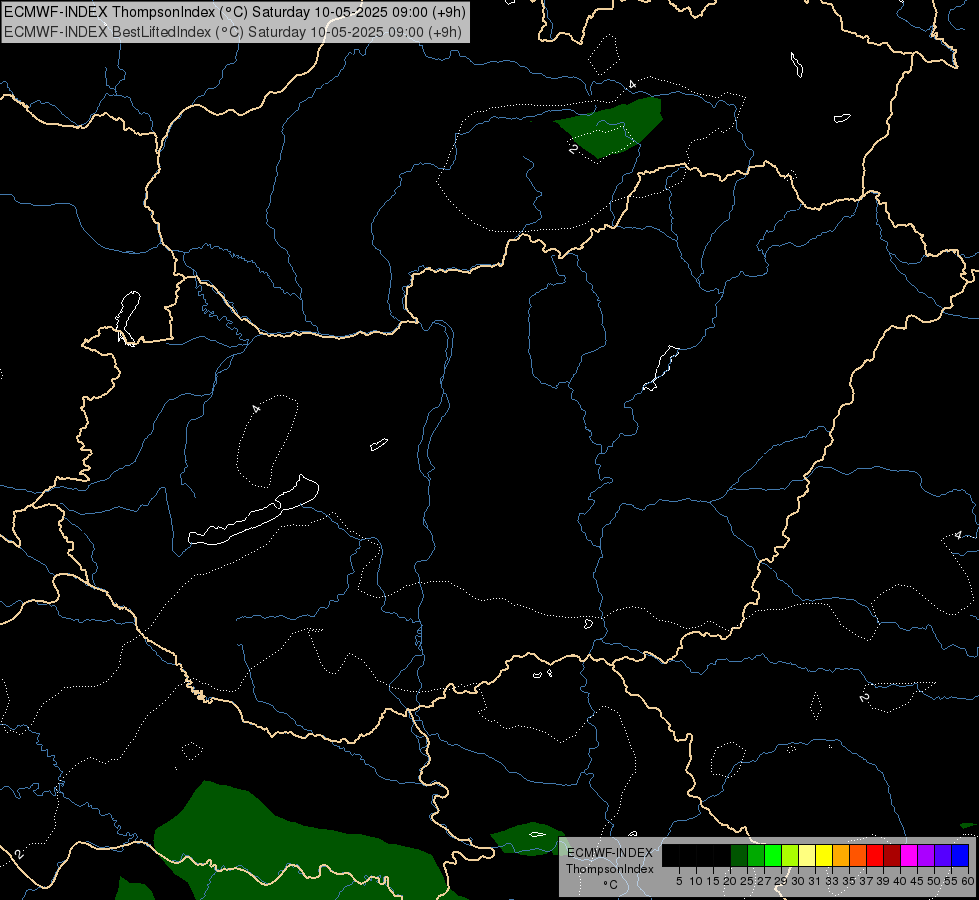Click the ThompsonIndex title line at top

pos(235,12)
